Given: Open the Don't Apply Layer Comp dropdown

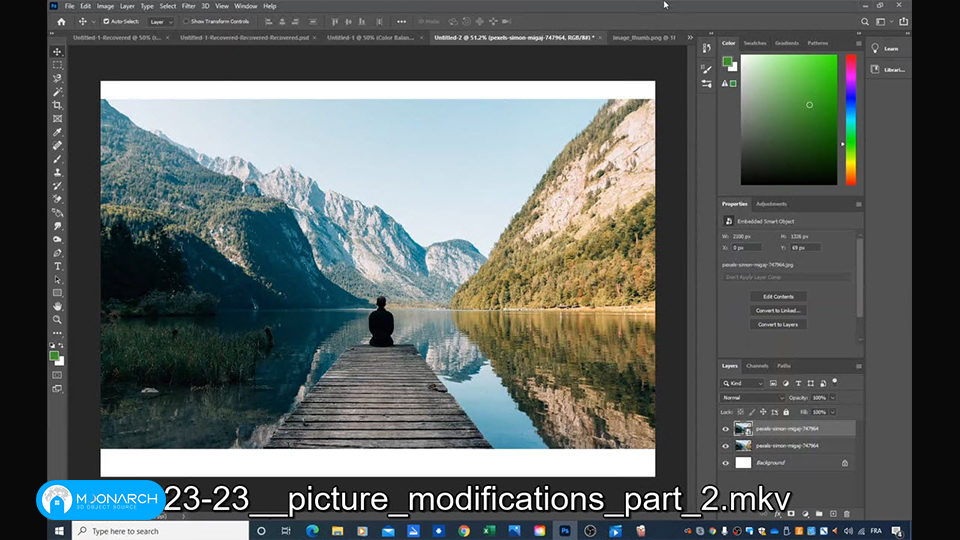Looking at the screenshot, I should coord(786,277).
